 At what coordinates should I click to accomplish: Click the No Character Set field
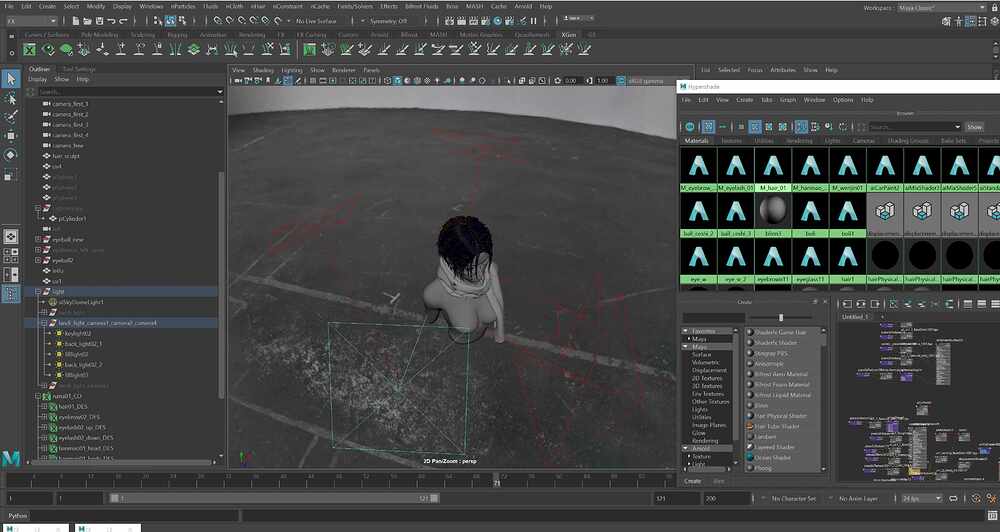793,498
